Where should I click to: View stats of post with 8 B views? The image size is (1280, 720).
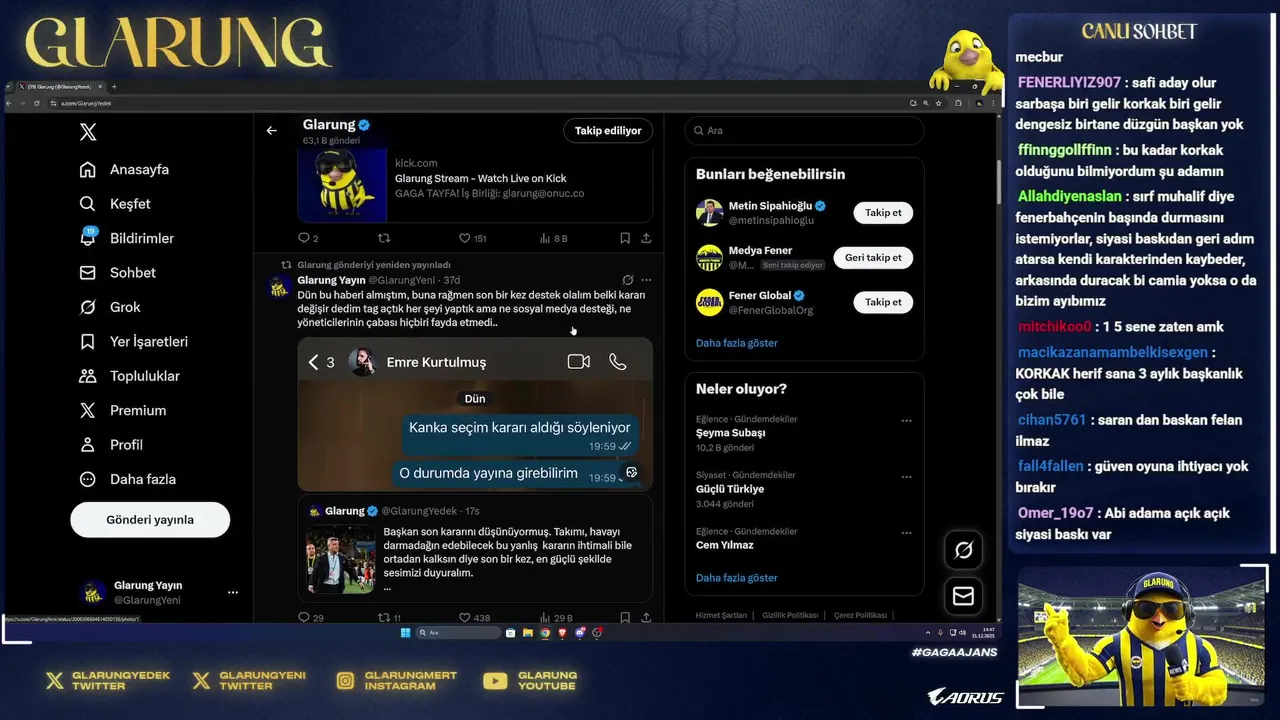[x=553, y=238]
